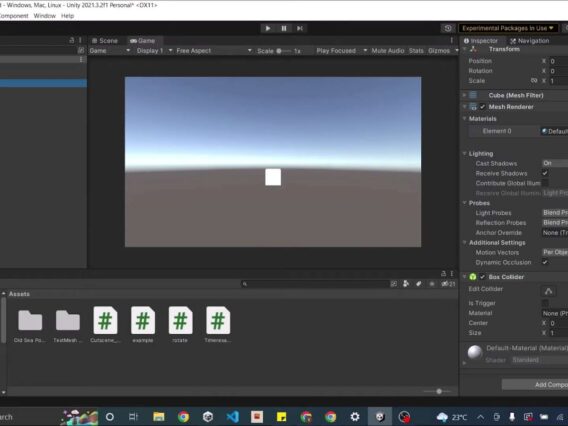568x426 pixels.
Task: Collapse the Probes section
Action: [x=464, y=203]
